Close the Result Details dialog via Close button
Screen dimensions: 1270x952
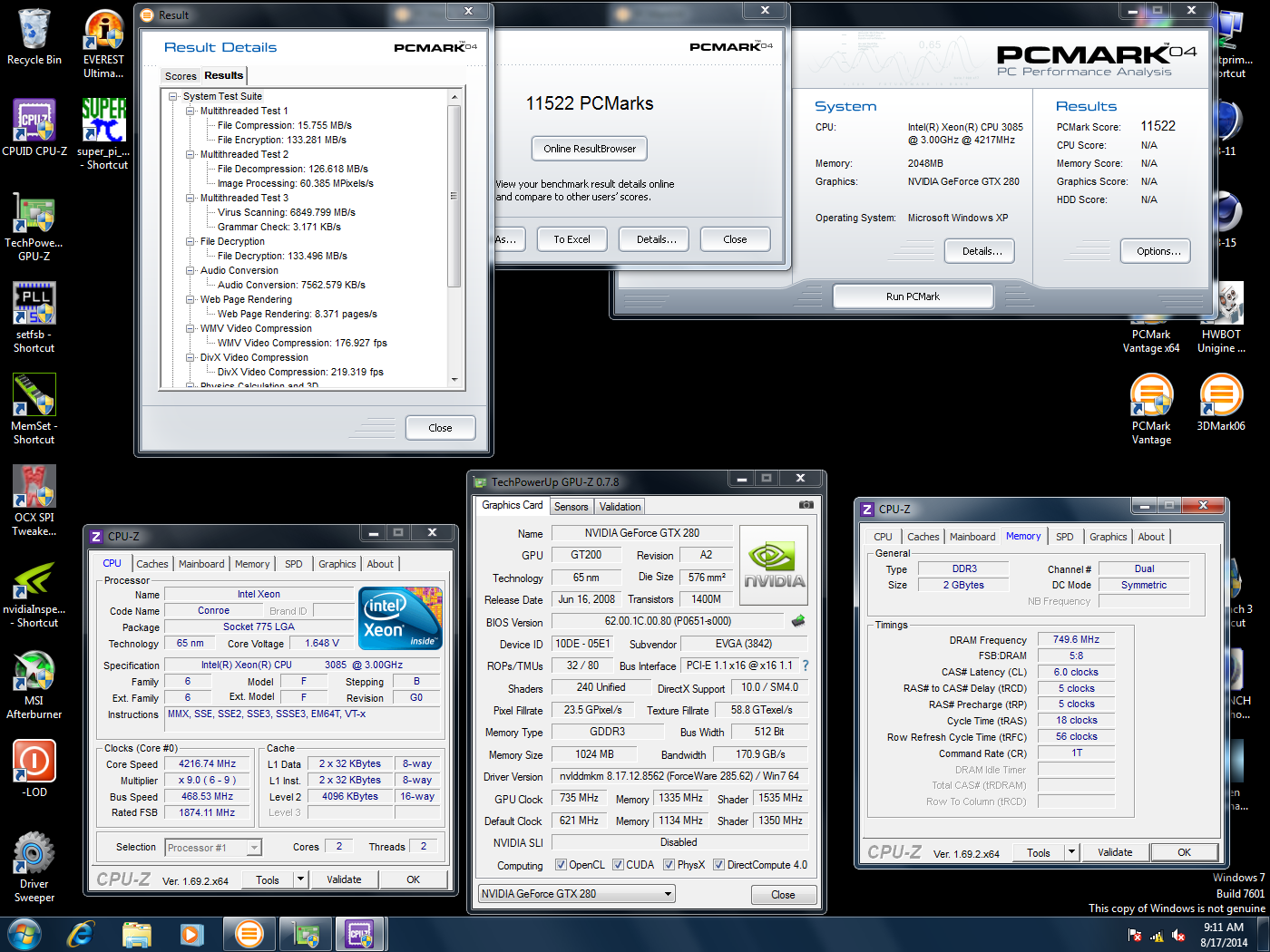coord(440,428)
